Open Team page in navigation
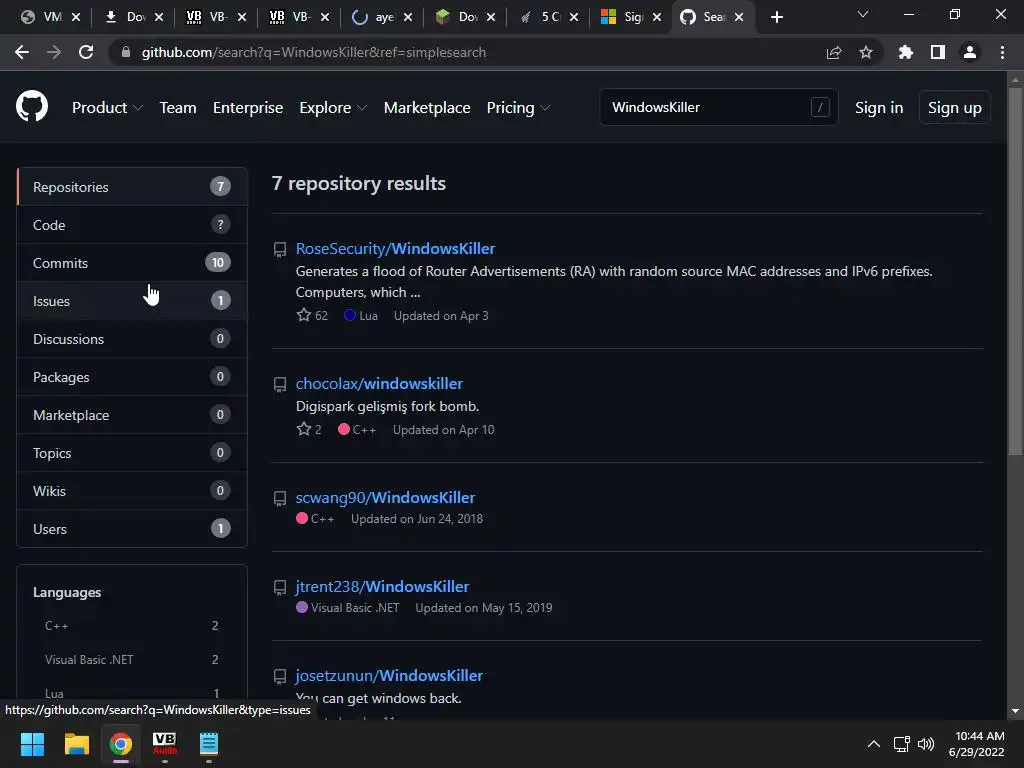 (178, 108)
